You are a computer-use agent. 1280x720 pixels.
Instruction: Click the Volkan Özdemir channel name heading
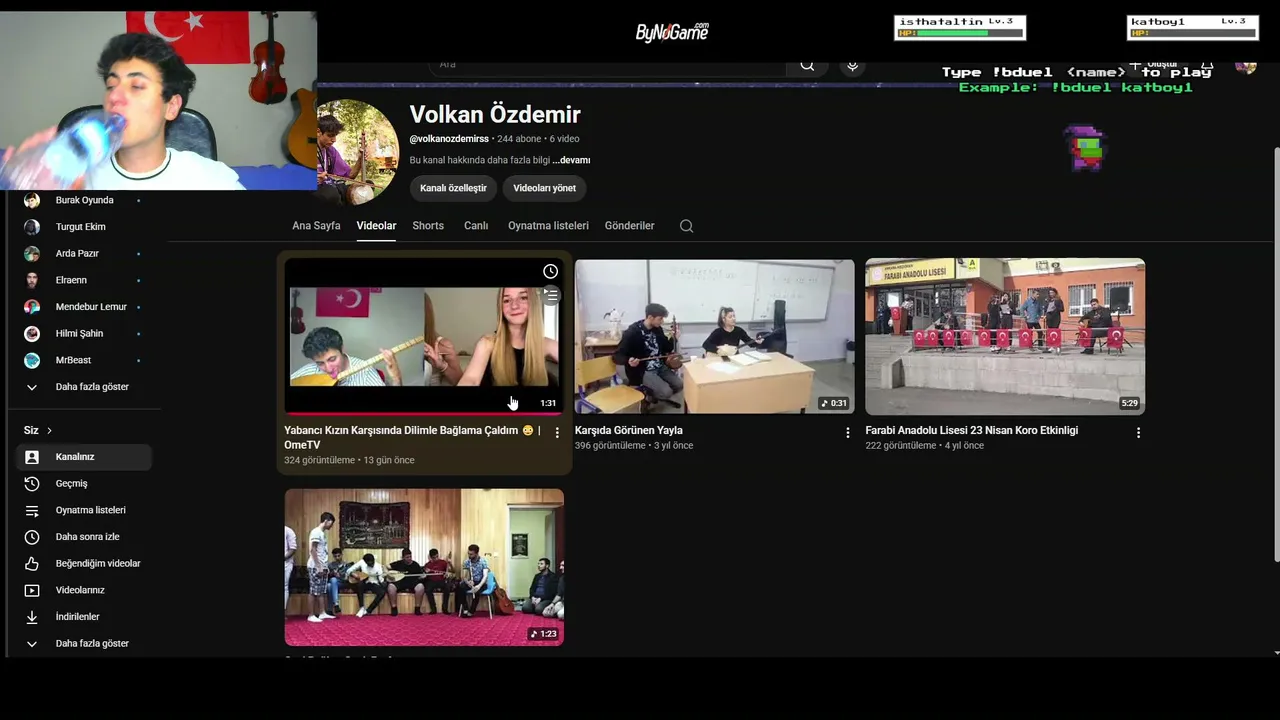pos(495,115)
